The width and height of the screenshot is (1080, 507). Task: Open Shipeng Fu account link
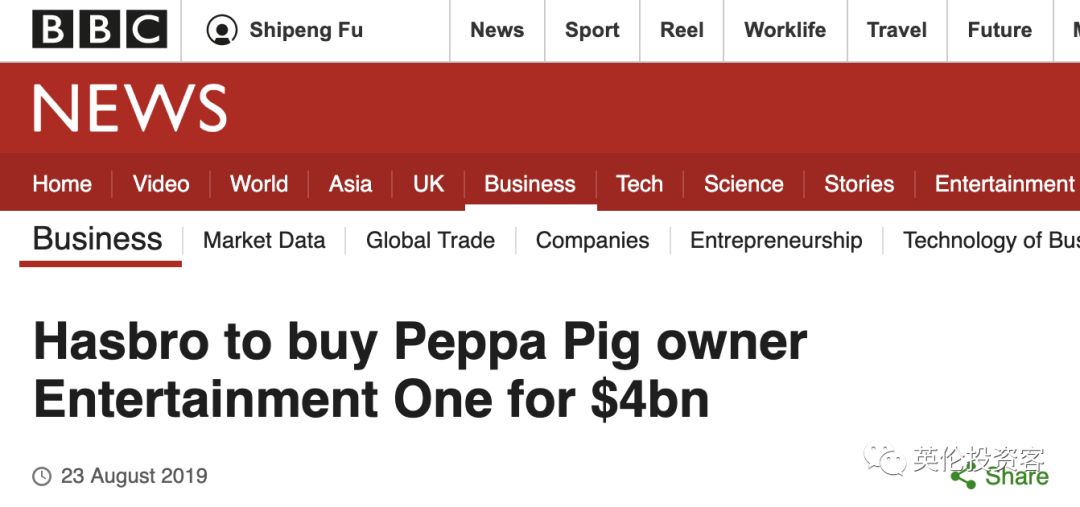[306, 30]
